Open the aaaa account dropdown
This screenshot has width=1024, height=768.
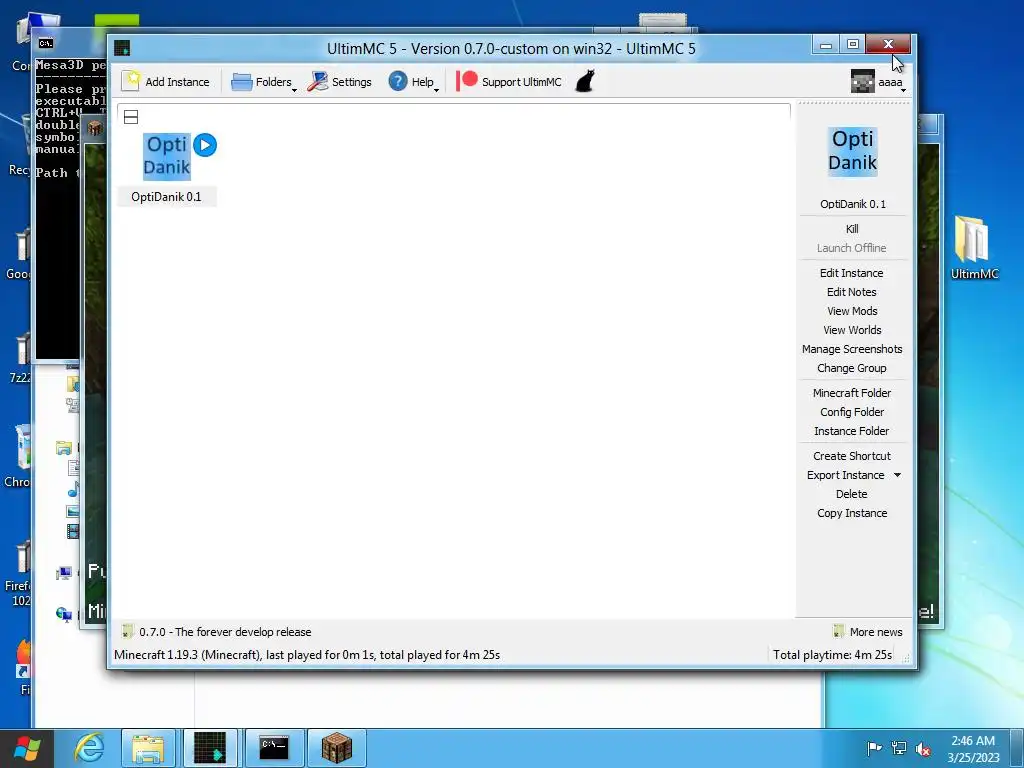tap(878, 82)
